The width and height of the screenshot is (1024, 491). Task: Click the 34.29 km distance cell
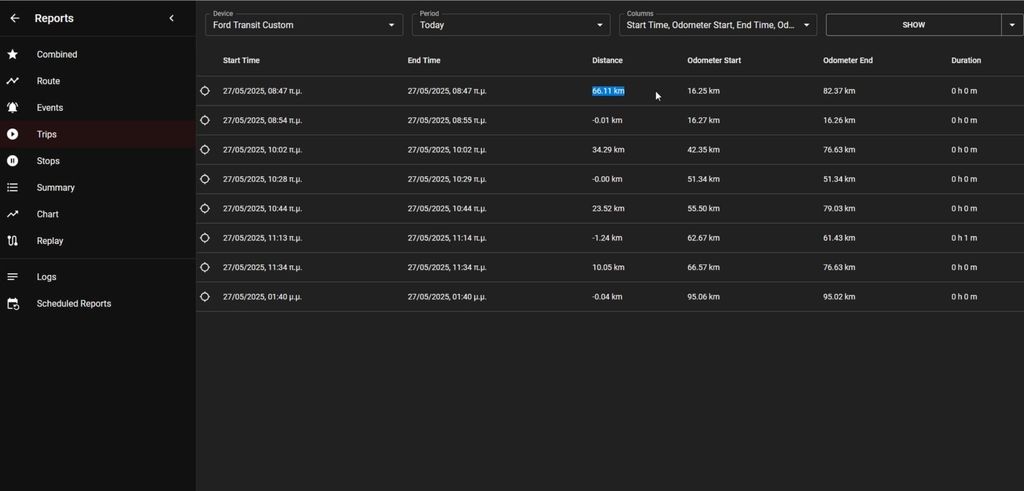coord(608,150)
